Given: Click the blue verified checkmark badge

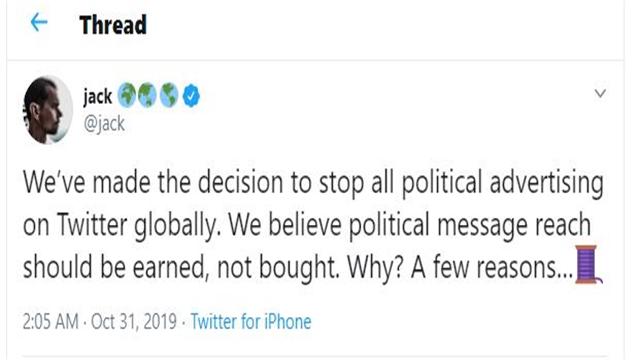Looking at the screenshot, I should 191,96.
